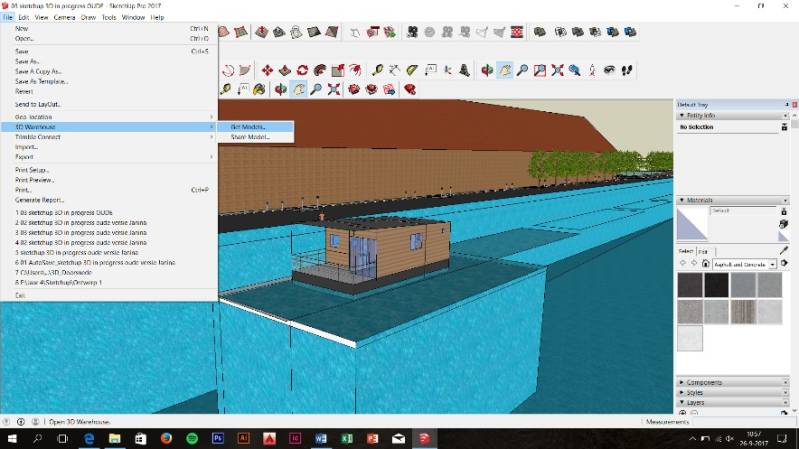Viewport: 799px width, 449px height.
Task: Select the lightest swatch in the bottom row
Action: coord(690,338)
